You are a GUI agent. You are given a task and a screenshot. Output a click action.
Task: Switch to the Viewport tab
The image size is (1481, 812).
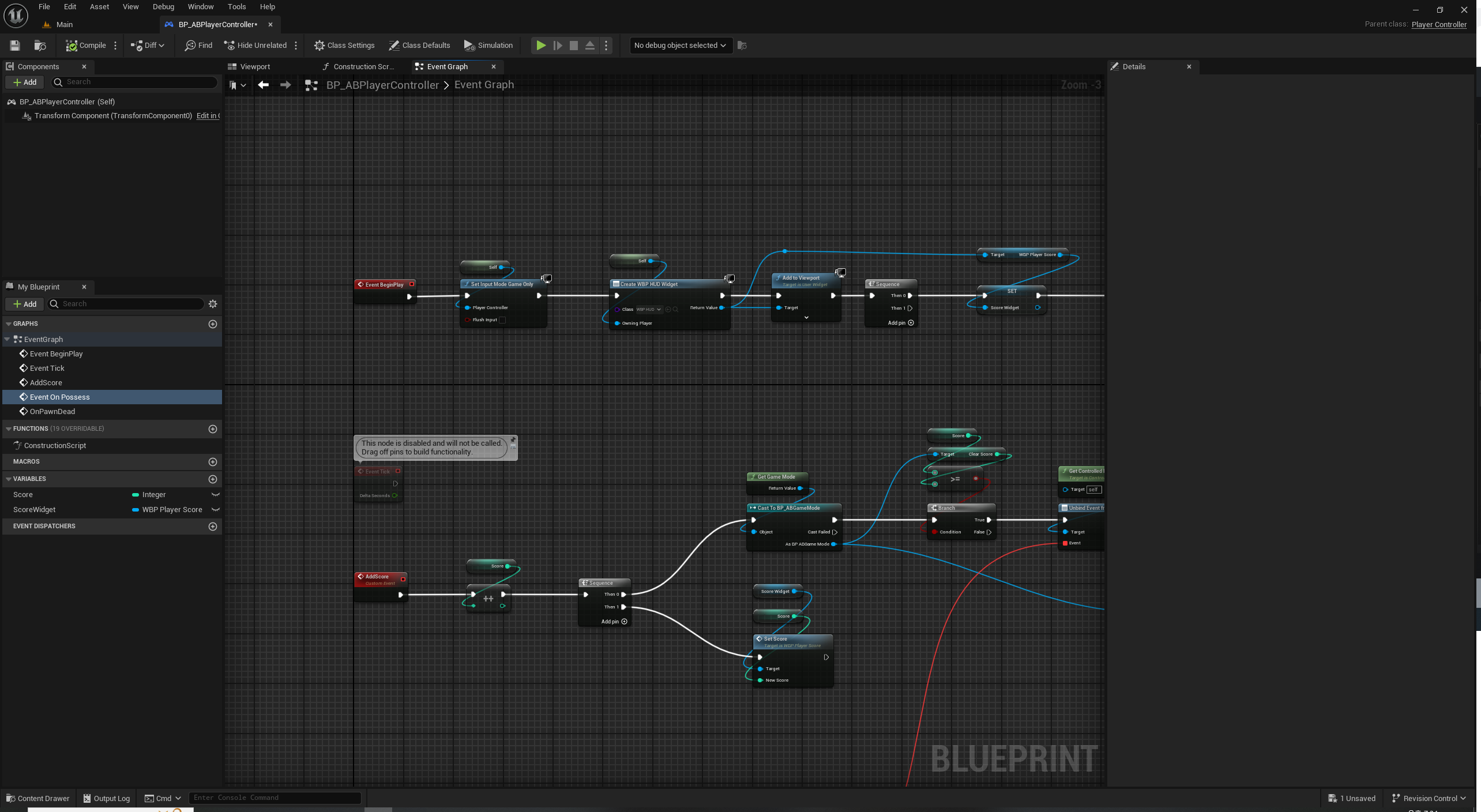[255, 67]
